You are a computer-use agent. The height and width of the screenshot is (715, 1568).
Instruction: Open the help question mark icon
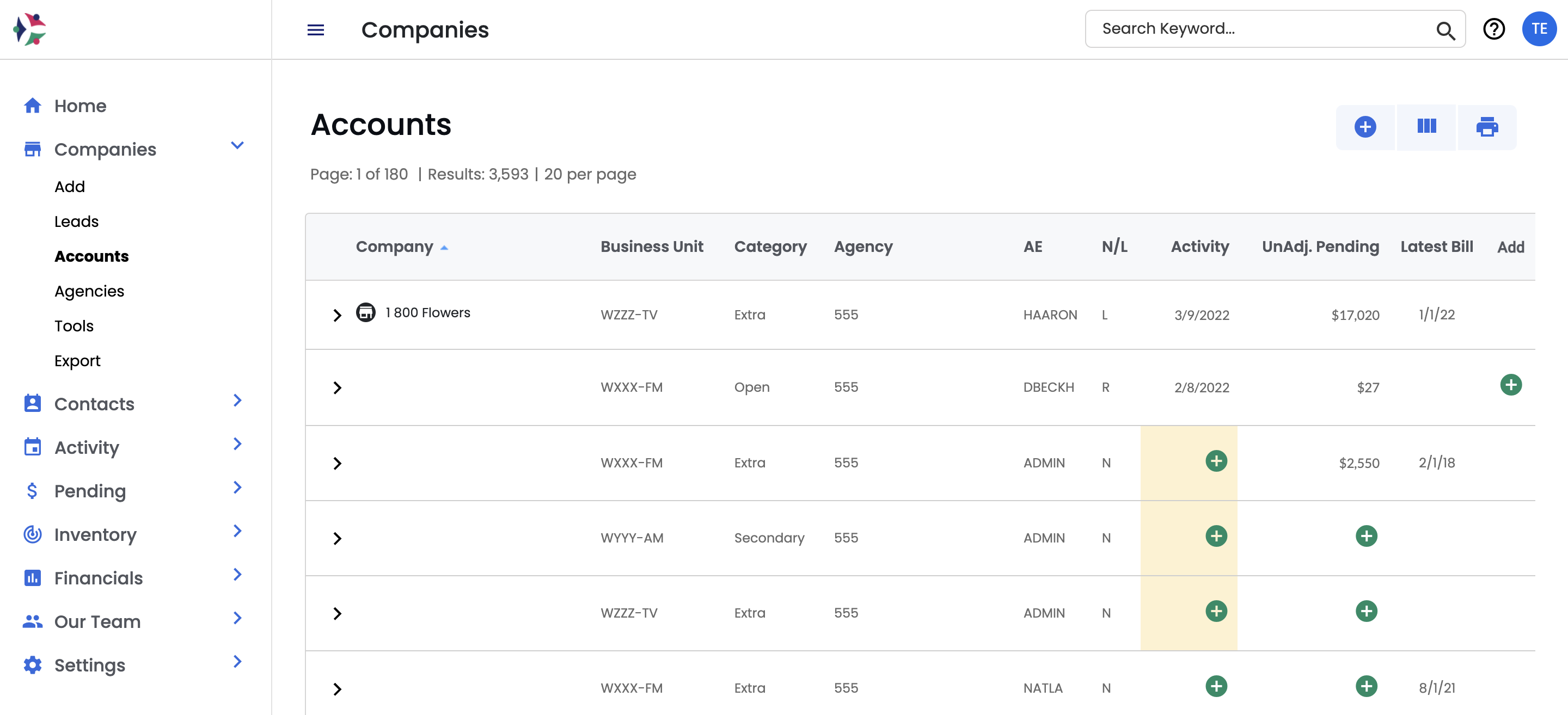[1493, 29]
